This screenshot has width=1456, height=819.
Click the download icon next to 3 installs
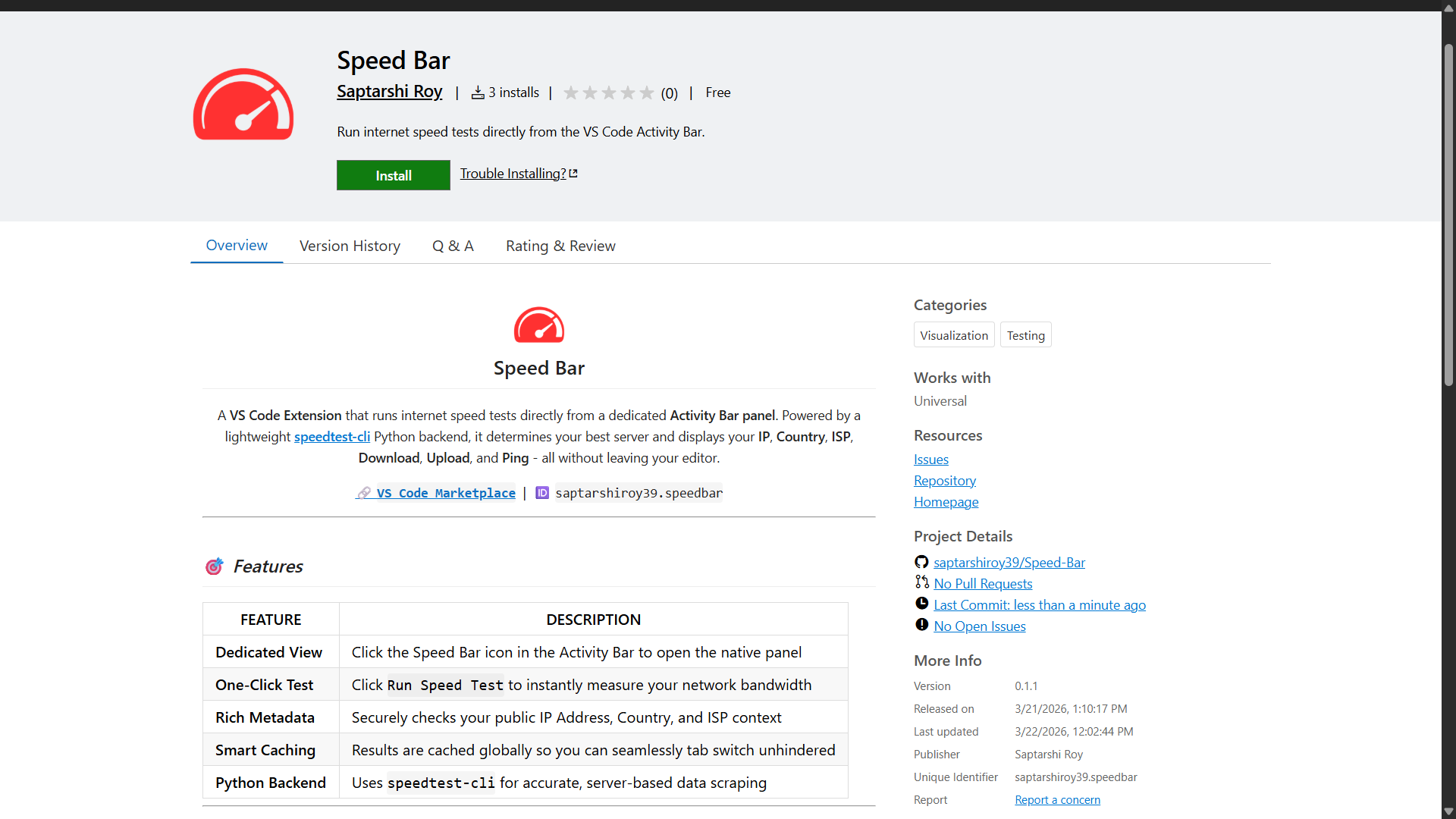(x=478, y=92)
